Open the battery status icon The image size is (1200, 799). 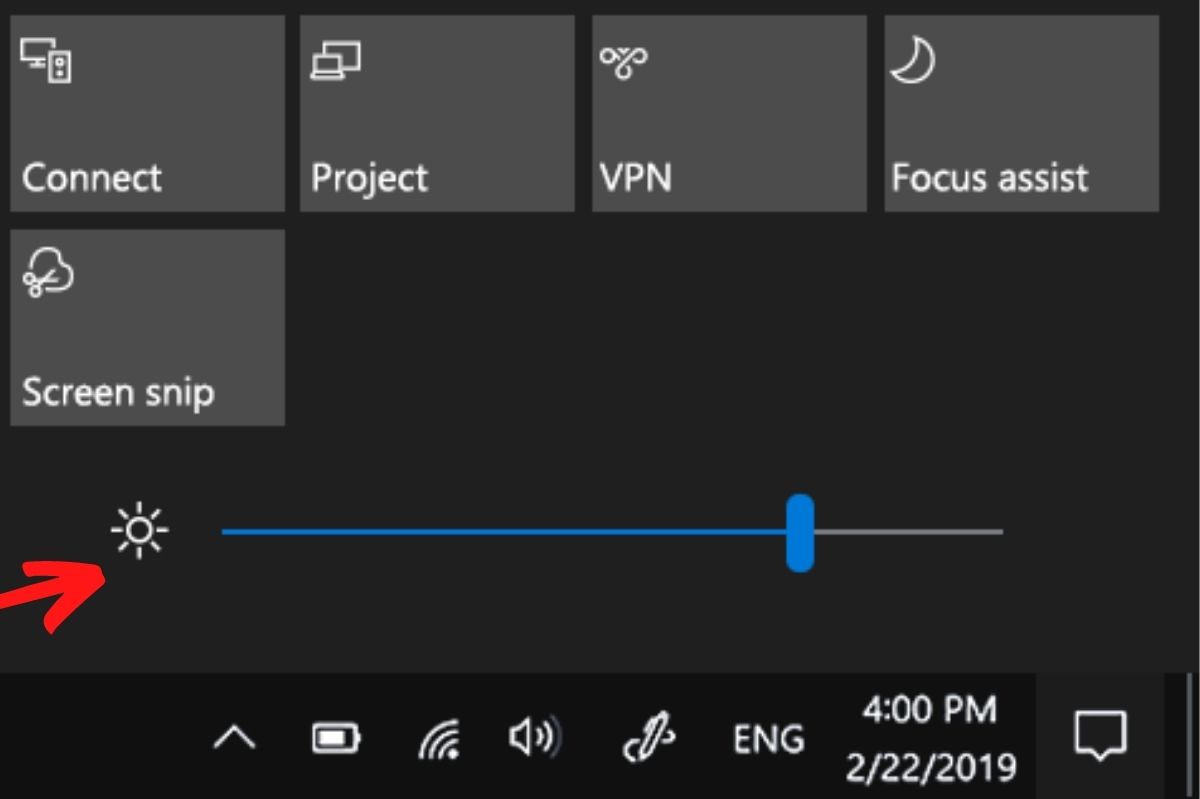click(336, 739)
